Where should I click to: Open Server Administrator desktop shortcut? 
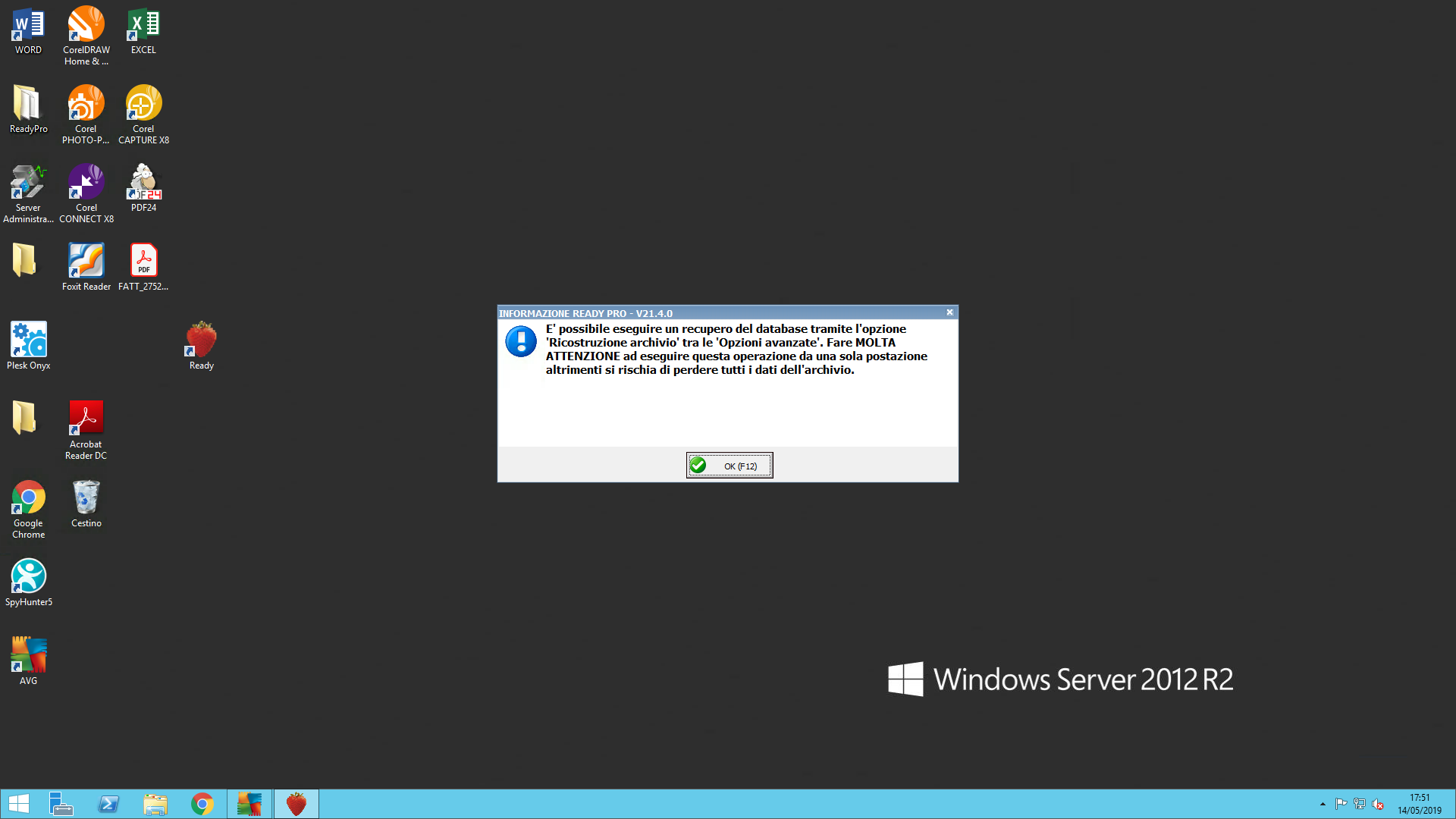(28, 194)
